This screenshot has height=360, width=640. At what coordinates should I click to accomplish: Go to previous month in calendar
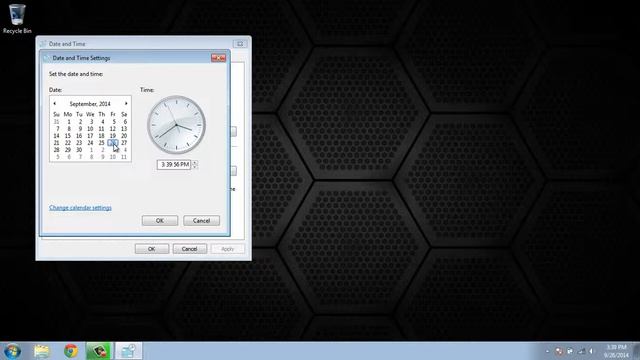[x=54, y=104]
